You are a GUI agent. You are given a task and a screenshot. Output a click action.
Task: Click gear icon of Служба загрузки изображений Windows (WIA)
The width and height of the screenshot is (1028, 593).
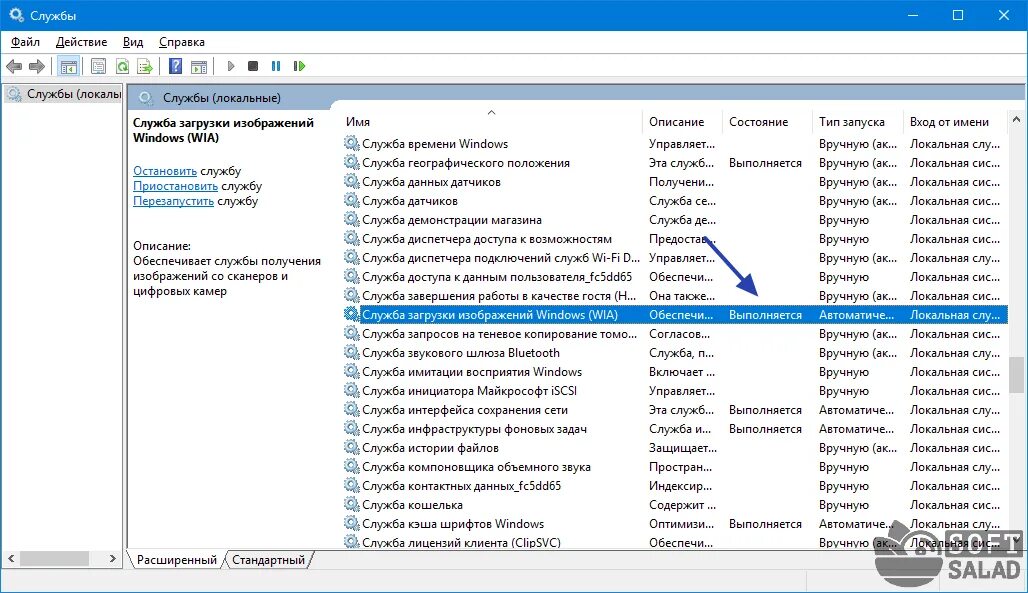(352, 315)
